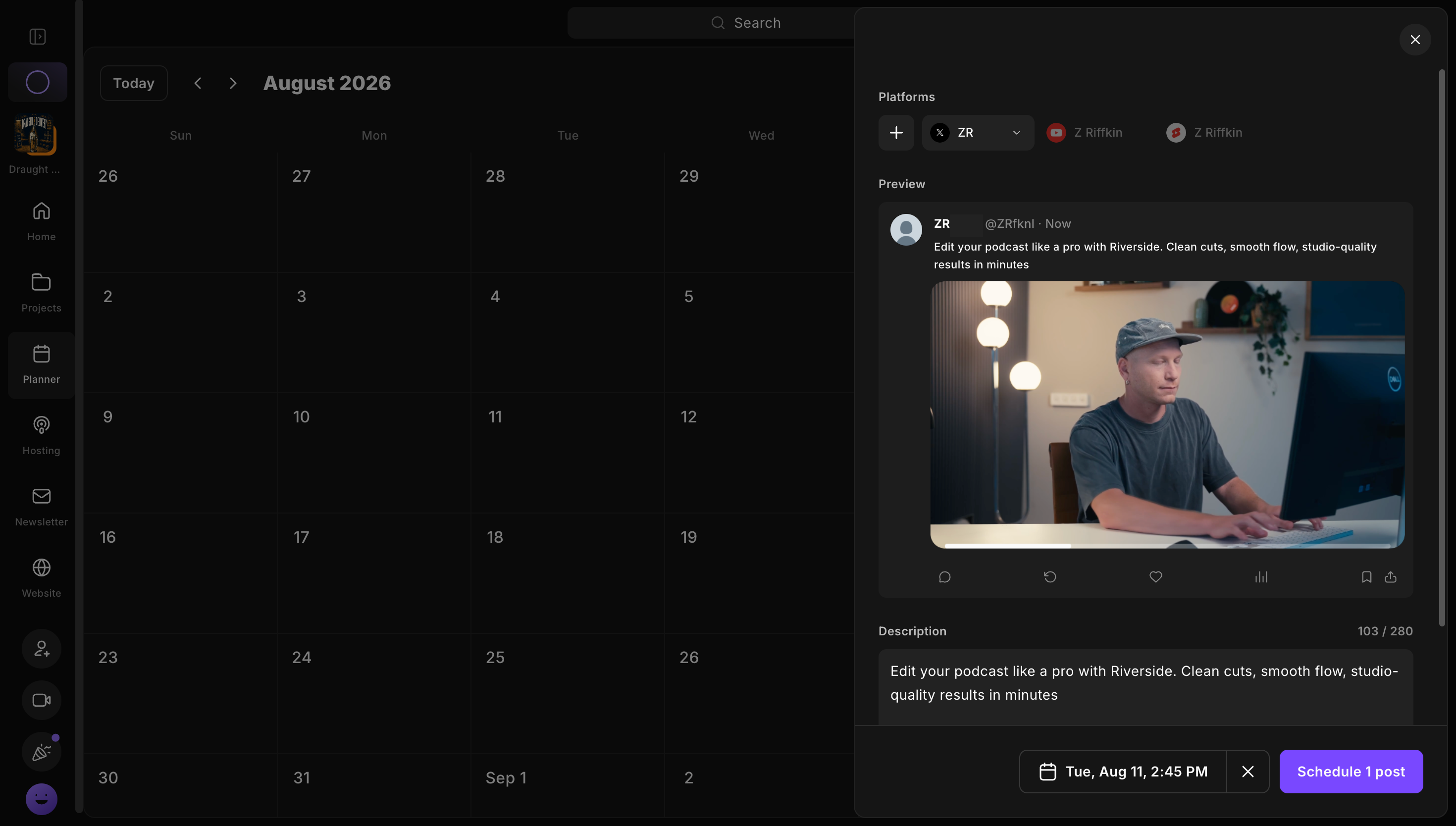
Task: Click the analytics bars icon in preview
Action: (x=1261, y=577)
